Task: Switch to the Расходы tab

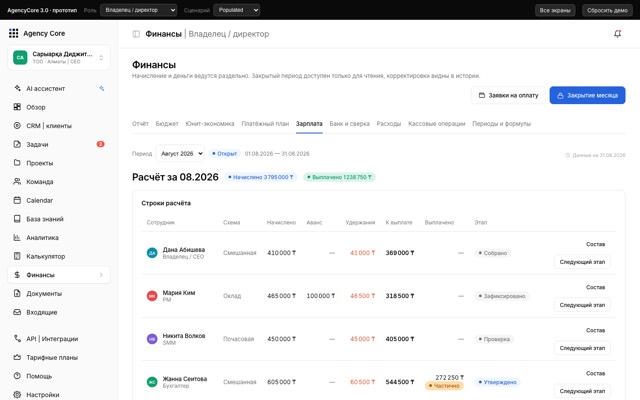Action: coord(389,124)
